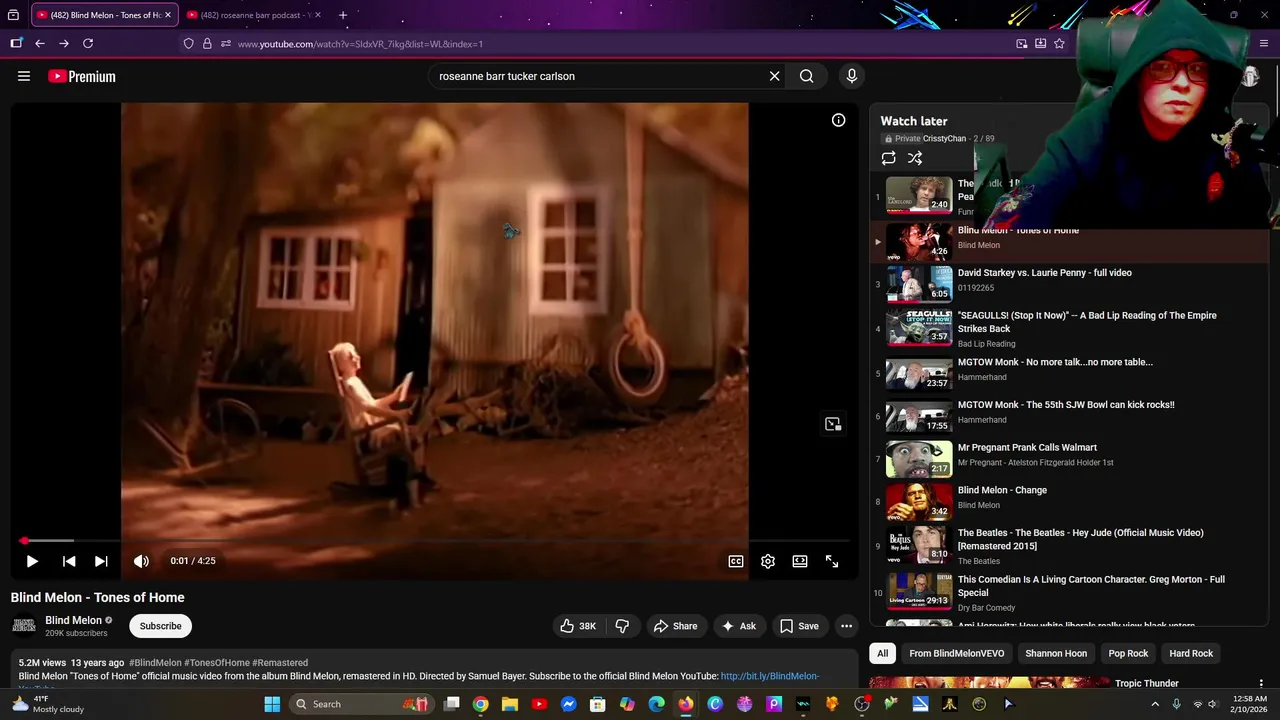This screenshot has width=1280, height=720.
Task: Switch to theater mode view
Action: pyautogui.click(x=800, y=561)
